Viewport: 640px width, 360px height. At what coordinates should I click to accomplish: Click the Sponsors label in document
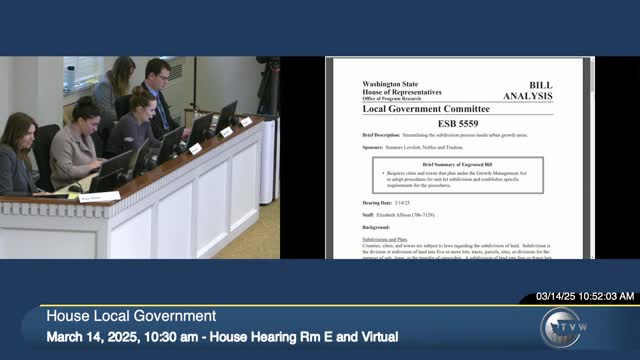click(373, 147)
